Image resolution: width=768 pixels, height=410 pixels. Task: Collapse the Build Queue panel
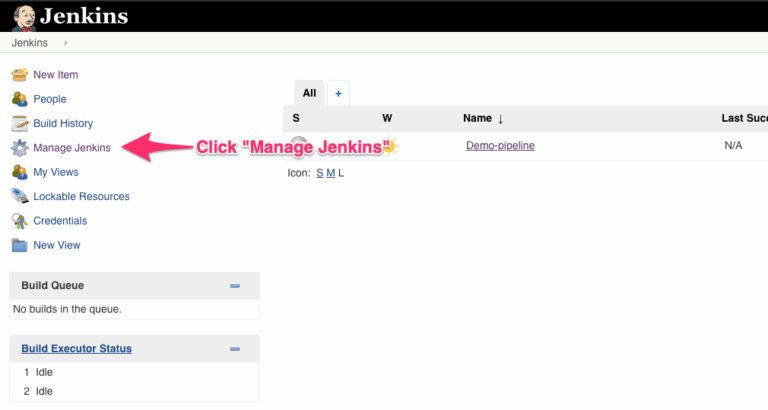tap(235, 286)
